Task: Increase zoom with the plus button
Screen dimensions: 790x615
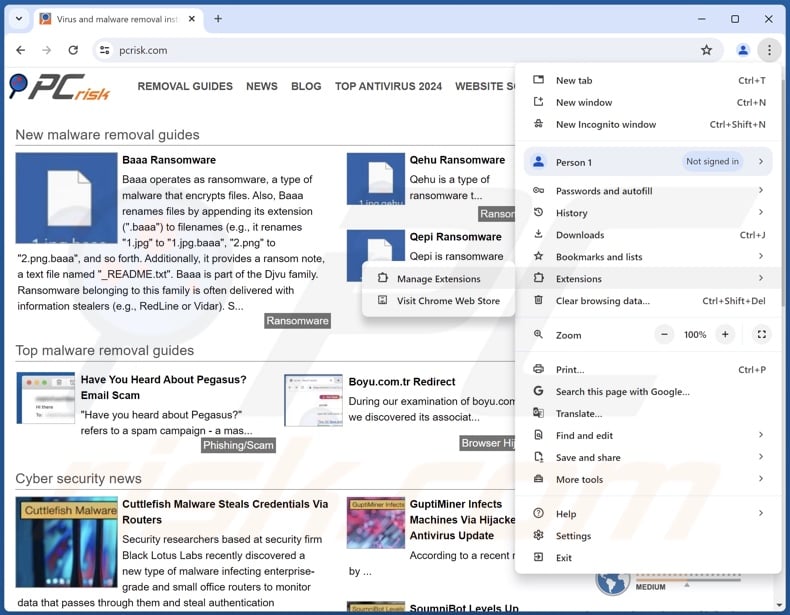Action: (725, 334)
